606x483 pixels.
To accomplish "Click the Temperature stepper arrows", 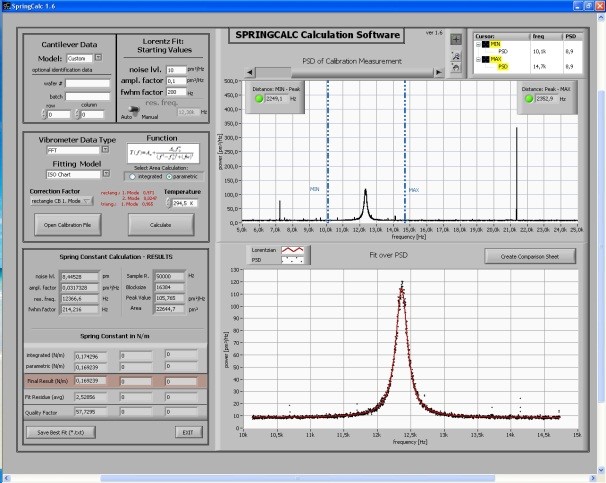I will click(168, 203).
